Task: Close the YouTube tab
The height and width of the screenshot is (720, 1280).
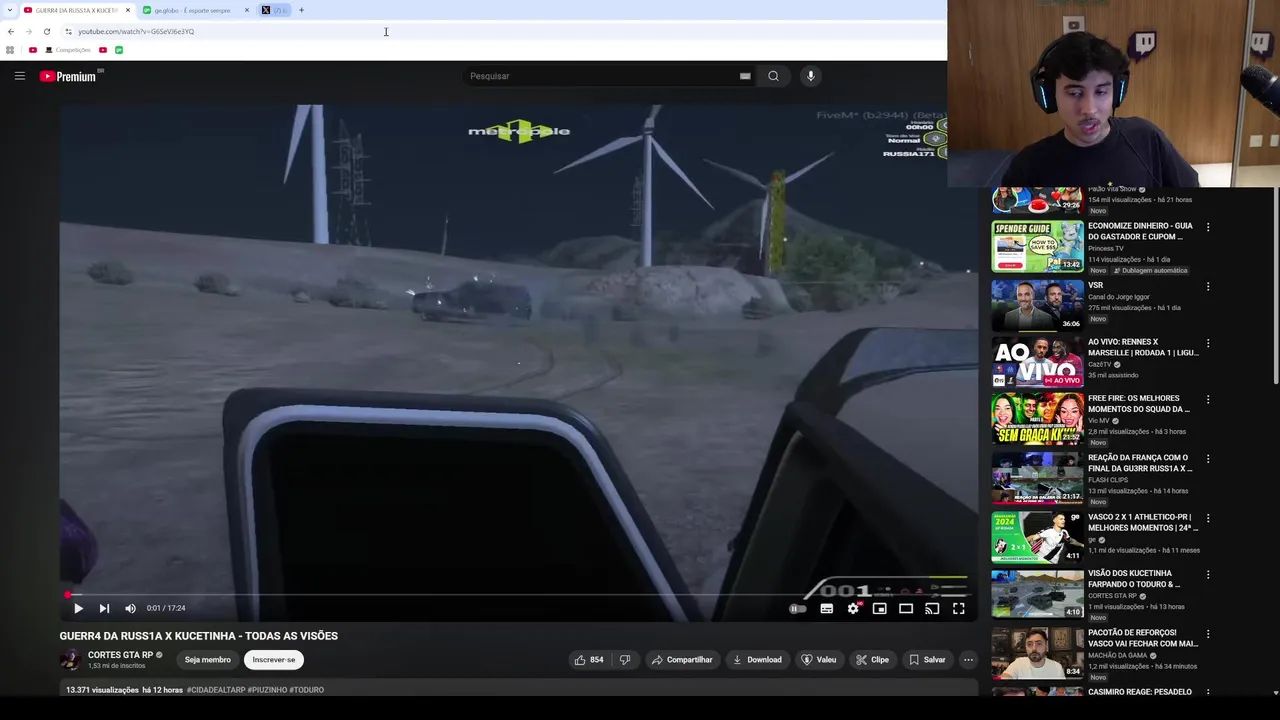Action: click(128, 10)
